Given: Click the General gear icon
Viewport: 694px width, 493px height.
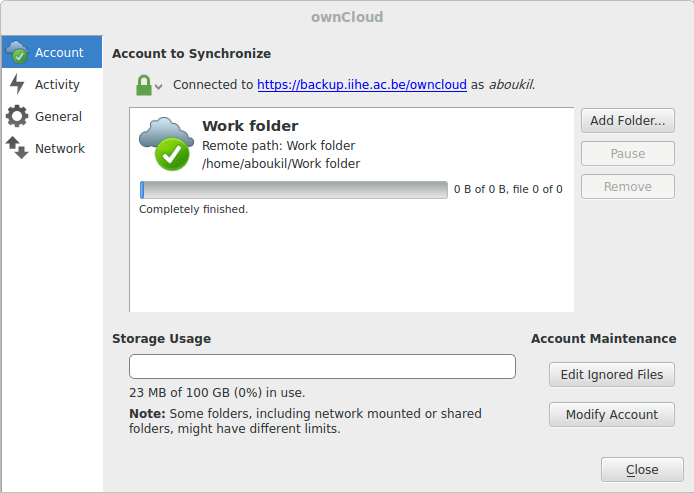Looking at the screenshot, I should coord(17,116).
